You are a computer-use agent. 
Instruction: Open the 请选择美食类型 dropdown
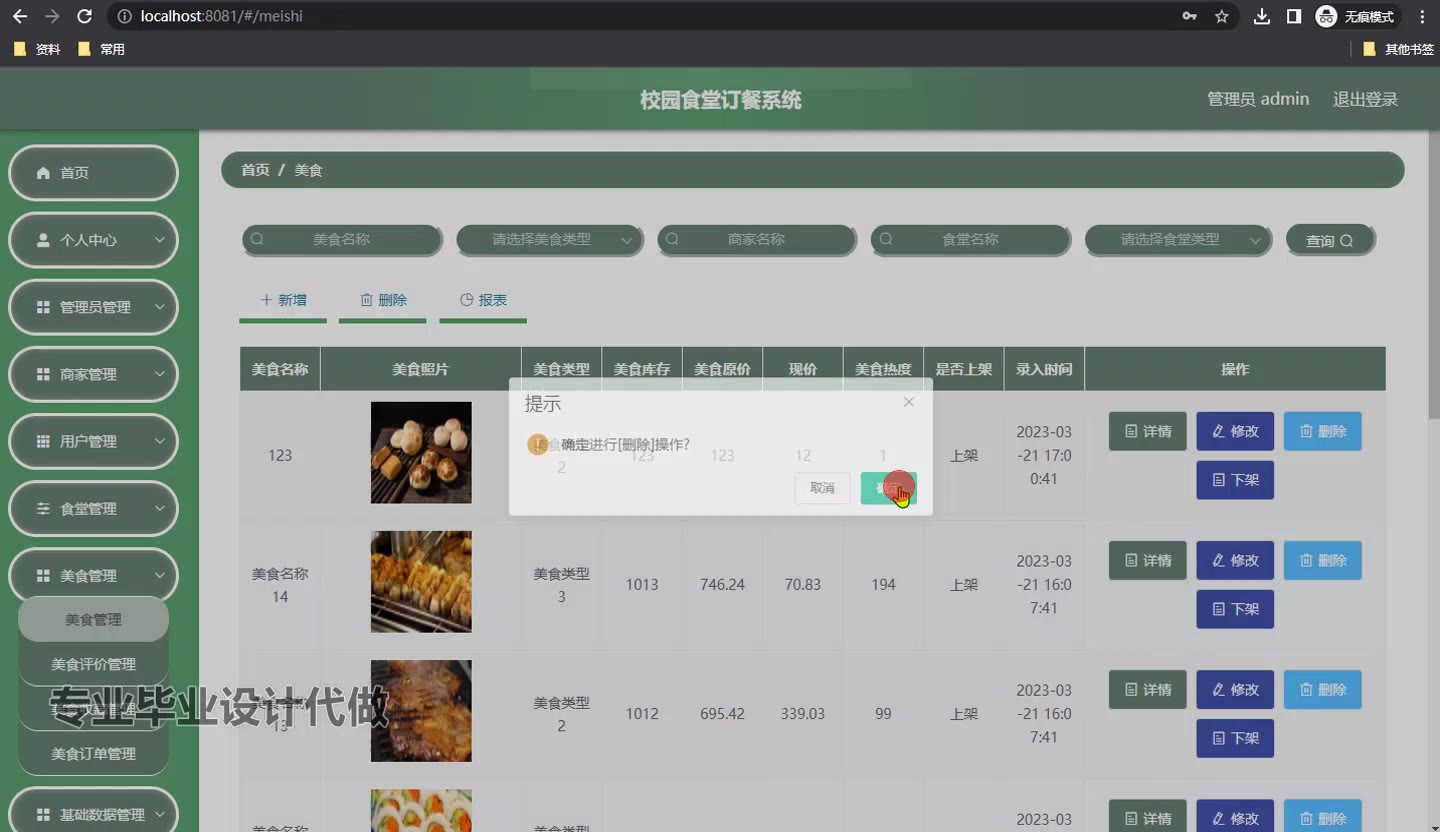[x=549, y=239]
